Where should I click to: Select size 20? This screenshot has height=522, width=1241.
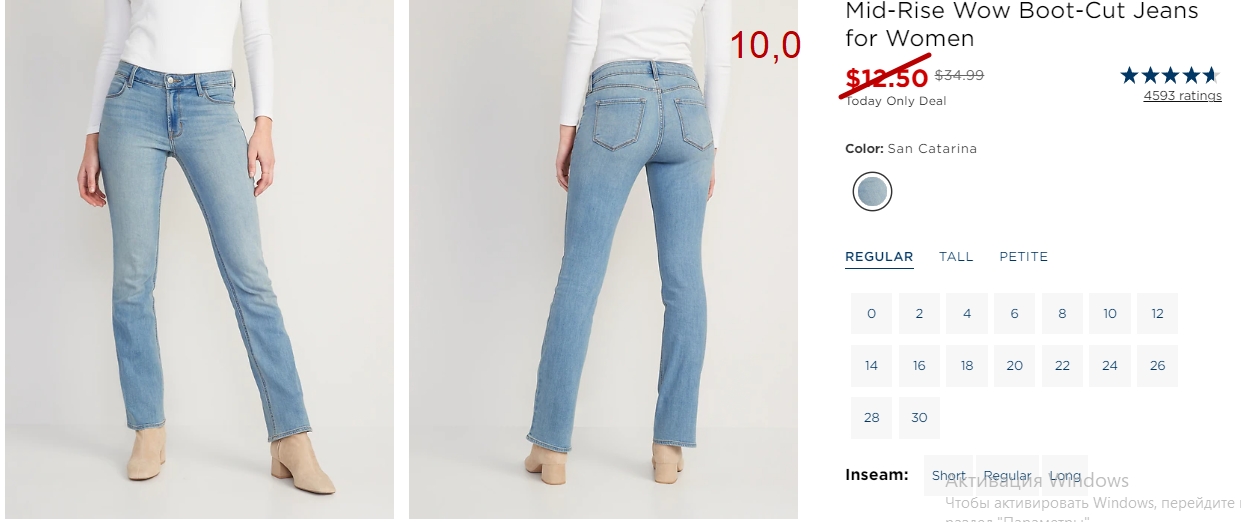click(x=1014, y=366)
